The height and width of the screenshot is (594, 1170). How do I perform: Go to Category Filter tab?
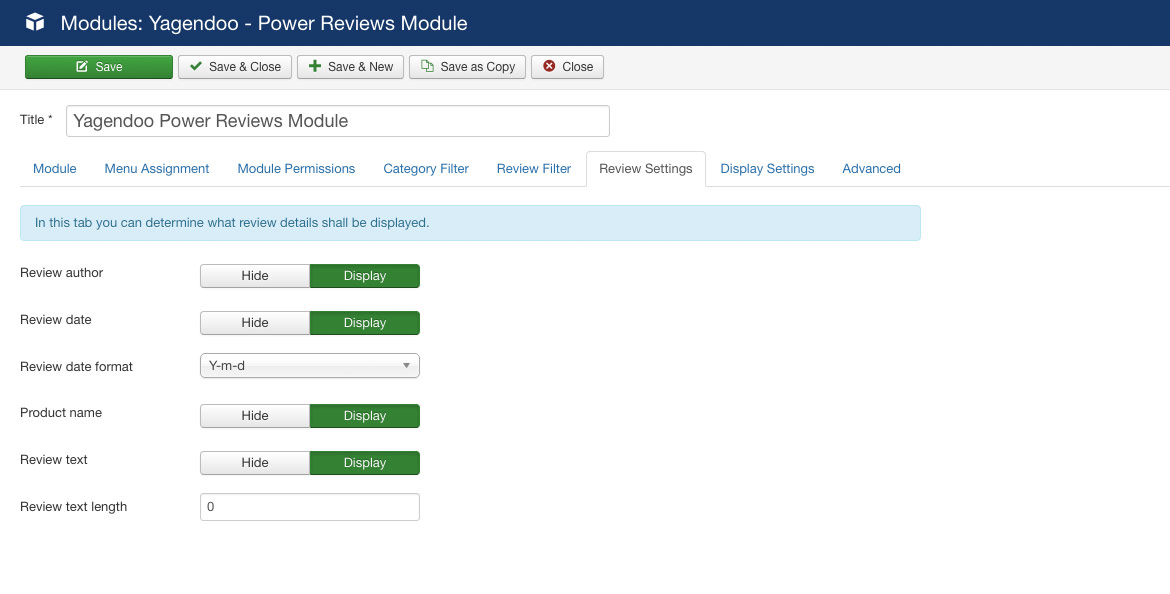[426, 169]
